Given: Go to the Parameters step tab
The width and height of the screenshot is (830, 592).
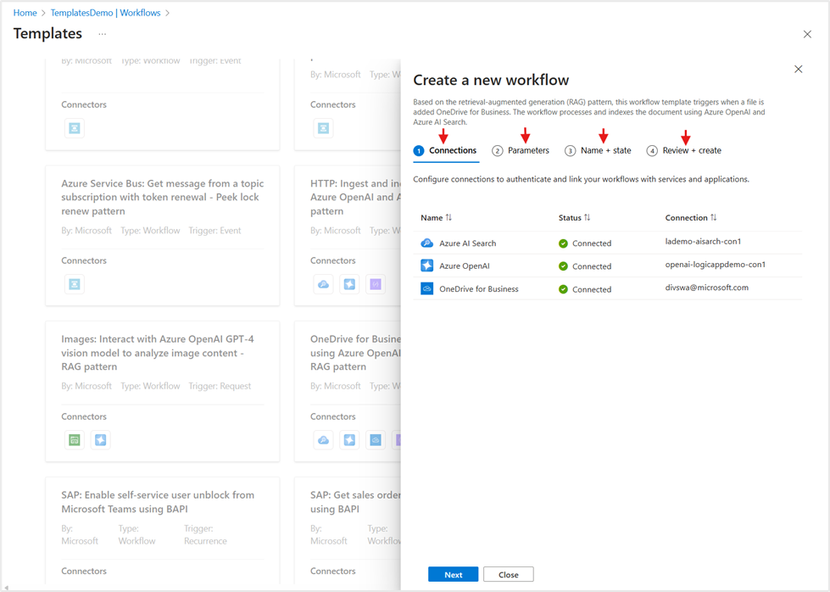Looking at the screenshot, I should click(521, 150).
